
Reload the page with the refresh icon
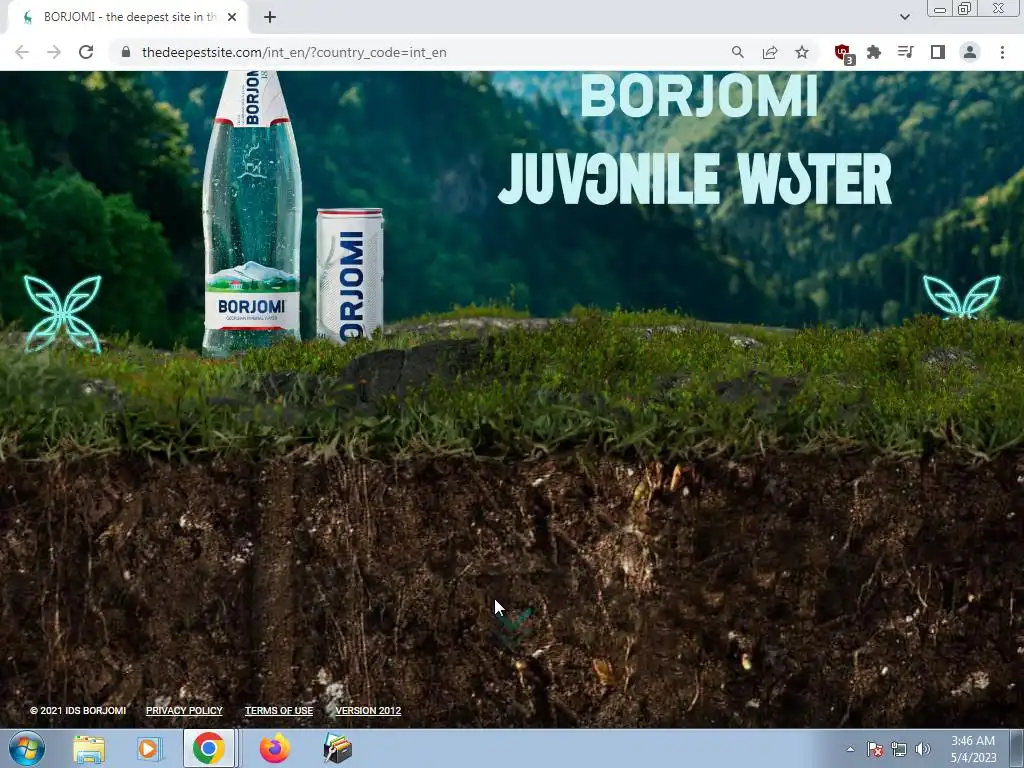point(86,52)
